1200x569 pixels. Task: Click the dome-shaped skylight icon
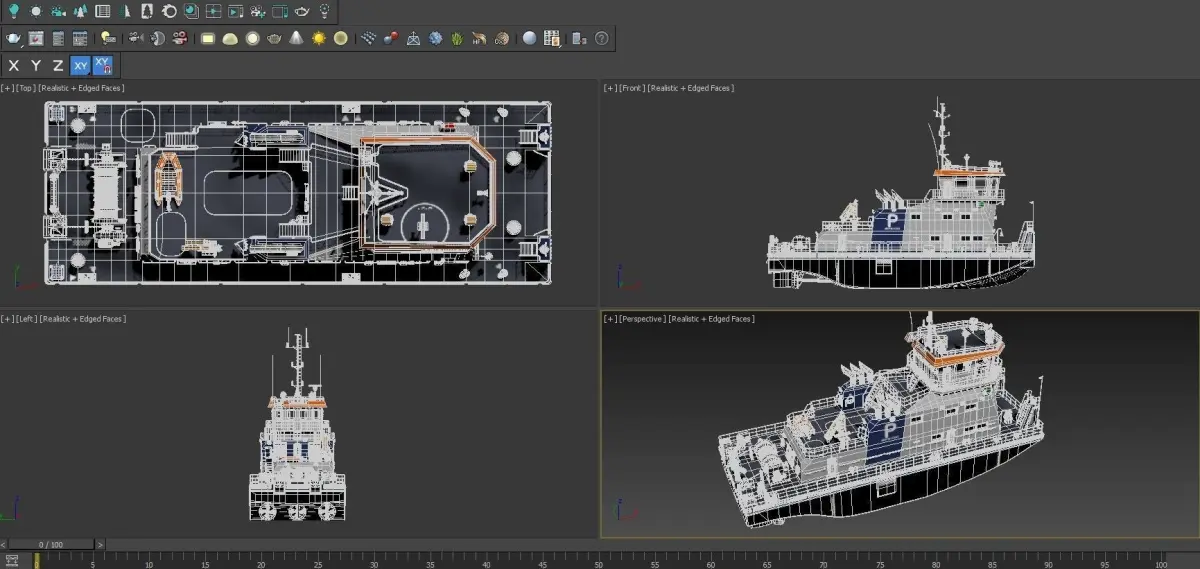point(230,39)
